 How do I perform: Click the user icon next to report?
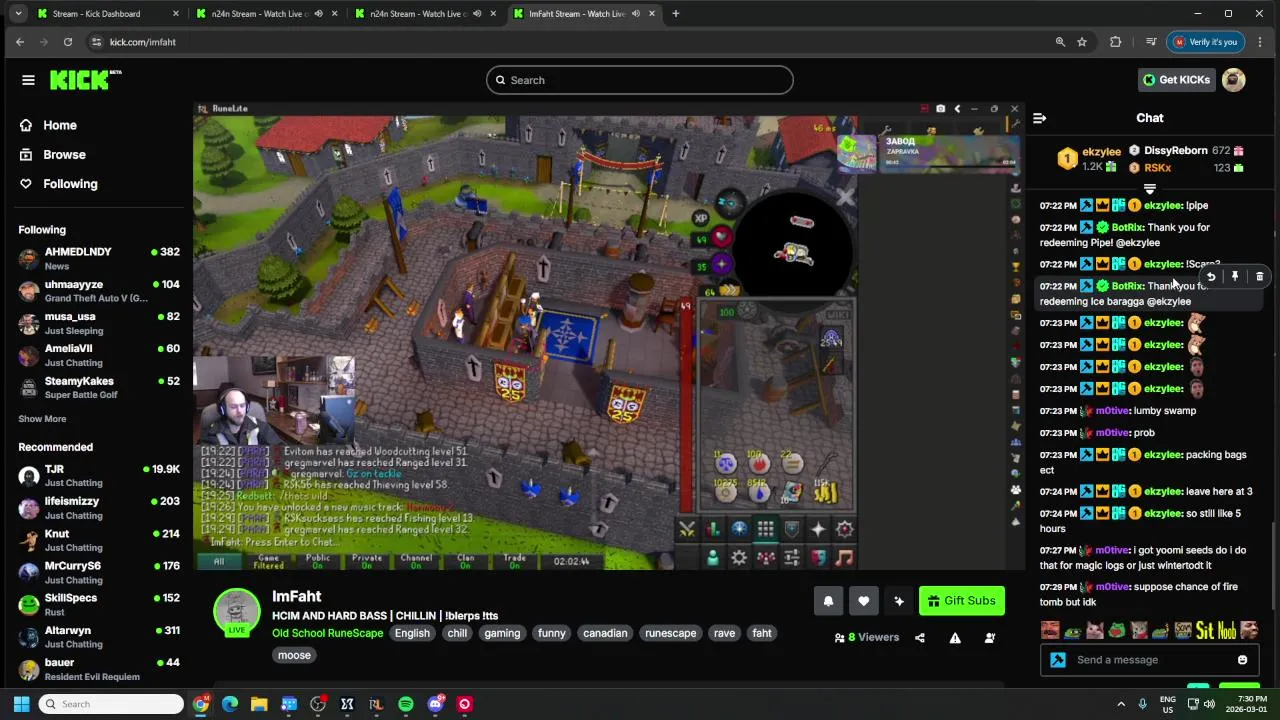click(x=990, y=638)
